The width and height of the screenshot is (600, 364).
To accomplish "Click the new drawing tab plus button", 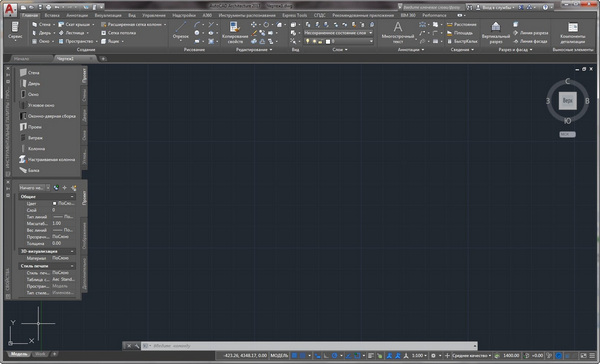I will click(103, 59).
